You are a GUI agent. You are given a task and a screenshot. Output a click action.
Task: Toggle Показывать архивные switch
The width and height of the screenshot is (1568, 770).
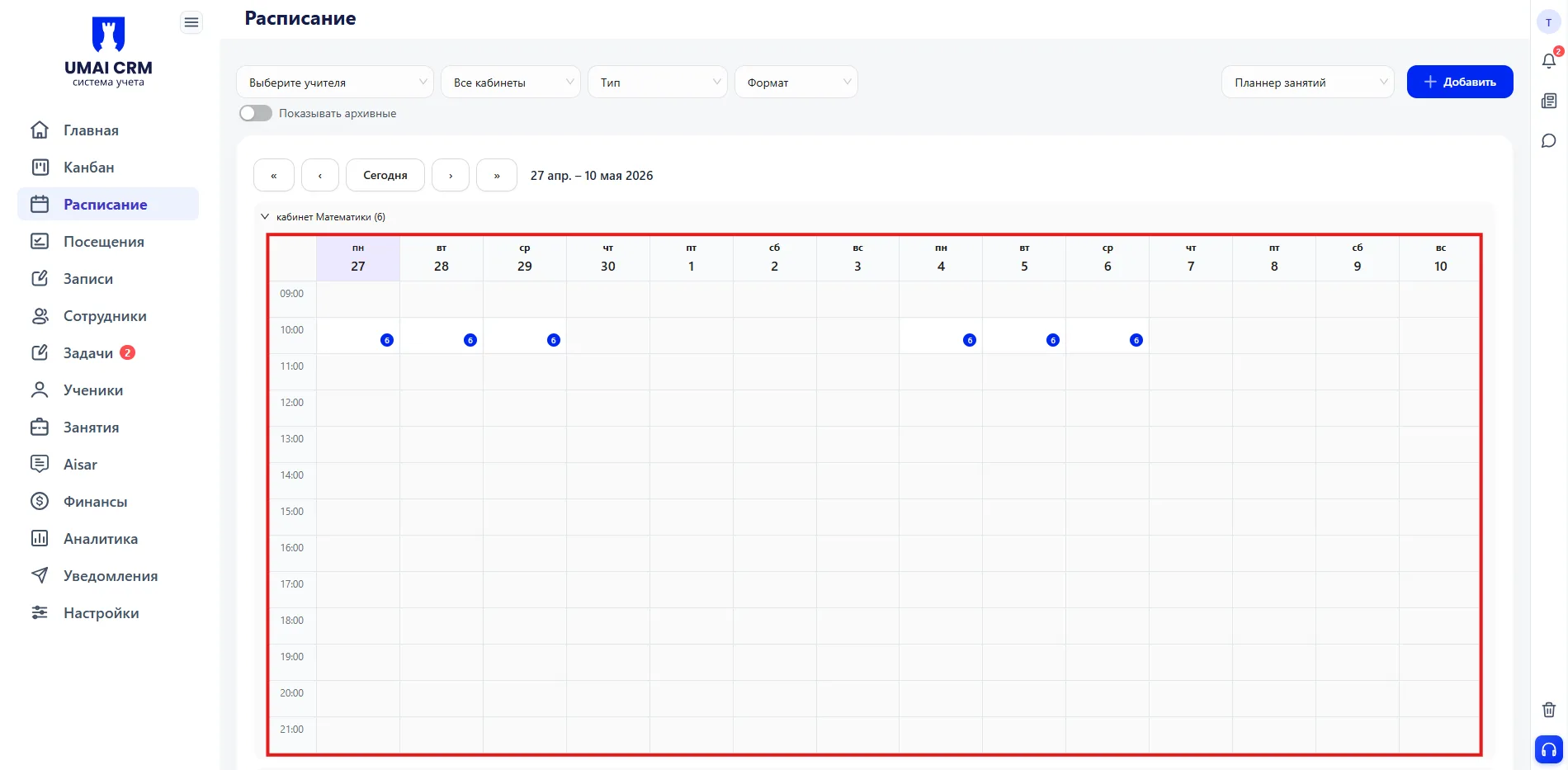[x=256, y=113]
